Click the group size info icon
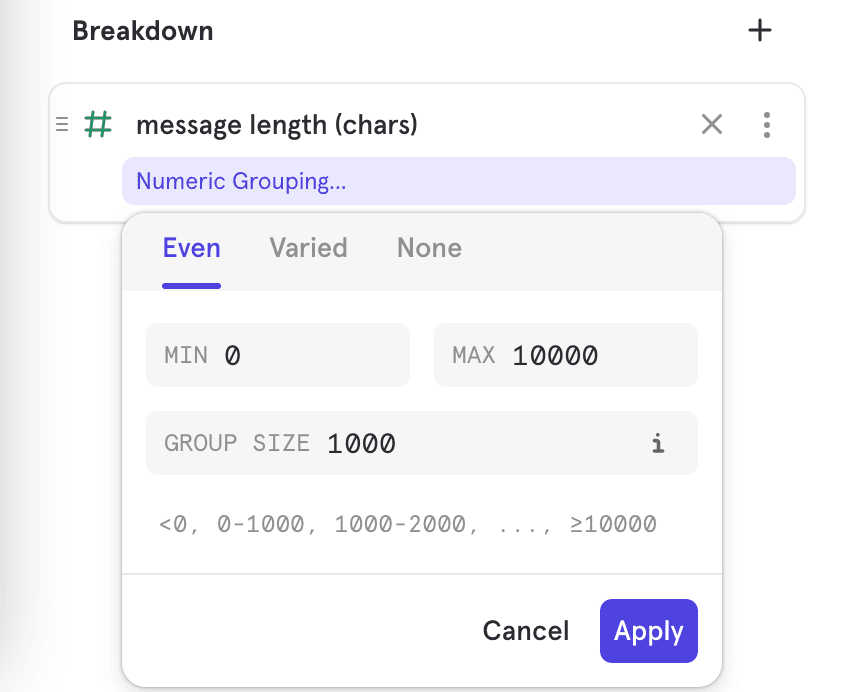Screen dimensions: 856x692 tap(658, 443)
